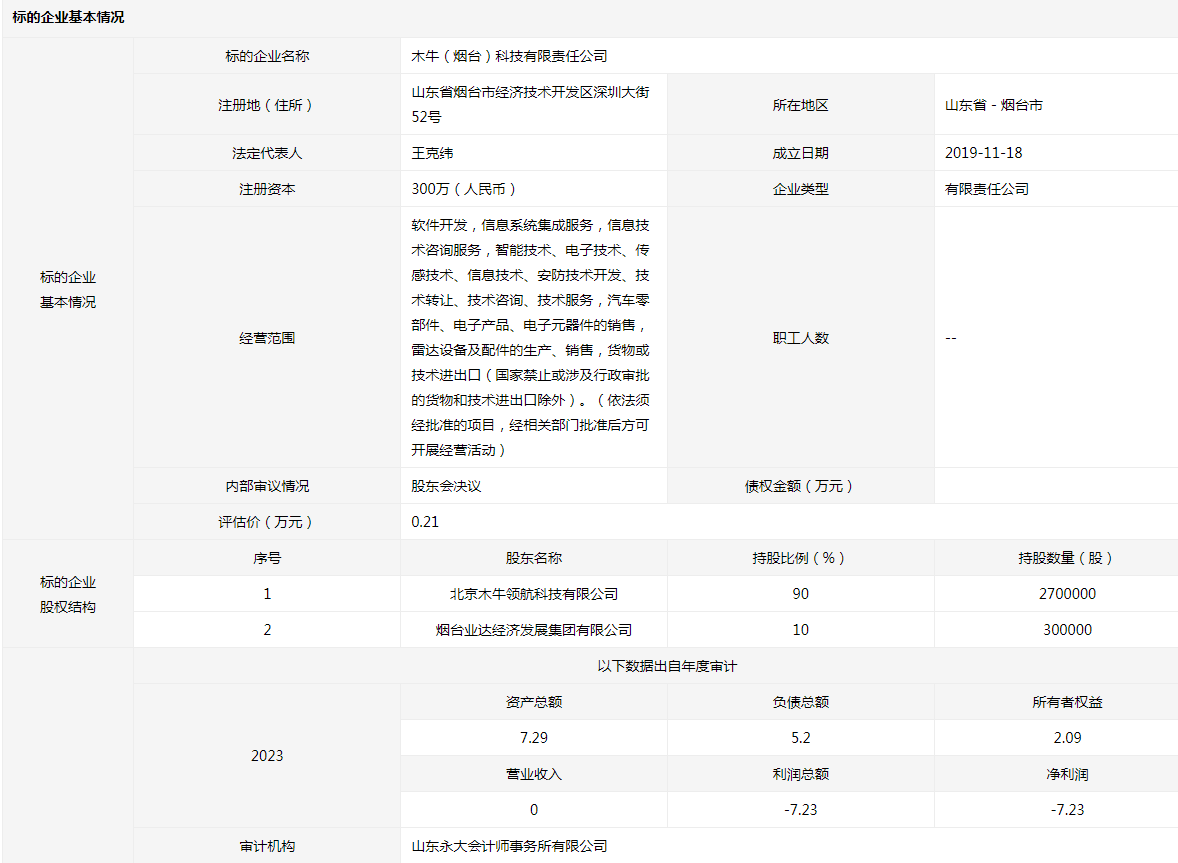Click the label 企业类型
The image size is (1178, 863).
coord(800,189)
